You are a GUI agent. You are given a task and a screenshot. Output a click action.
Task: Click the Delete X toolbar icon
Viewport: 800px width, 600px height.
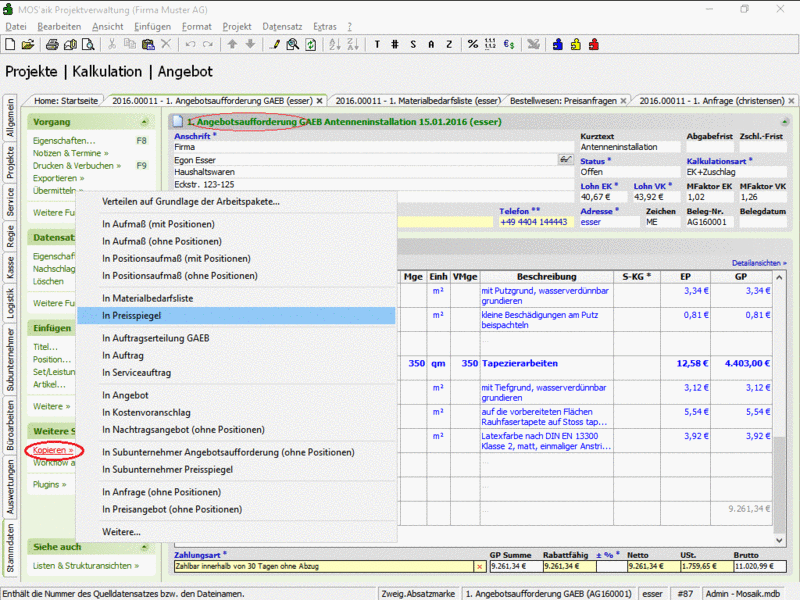point(166,44)
